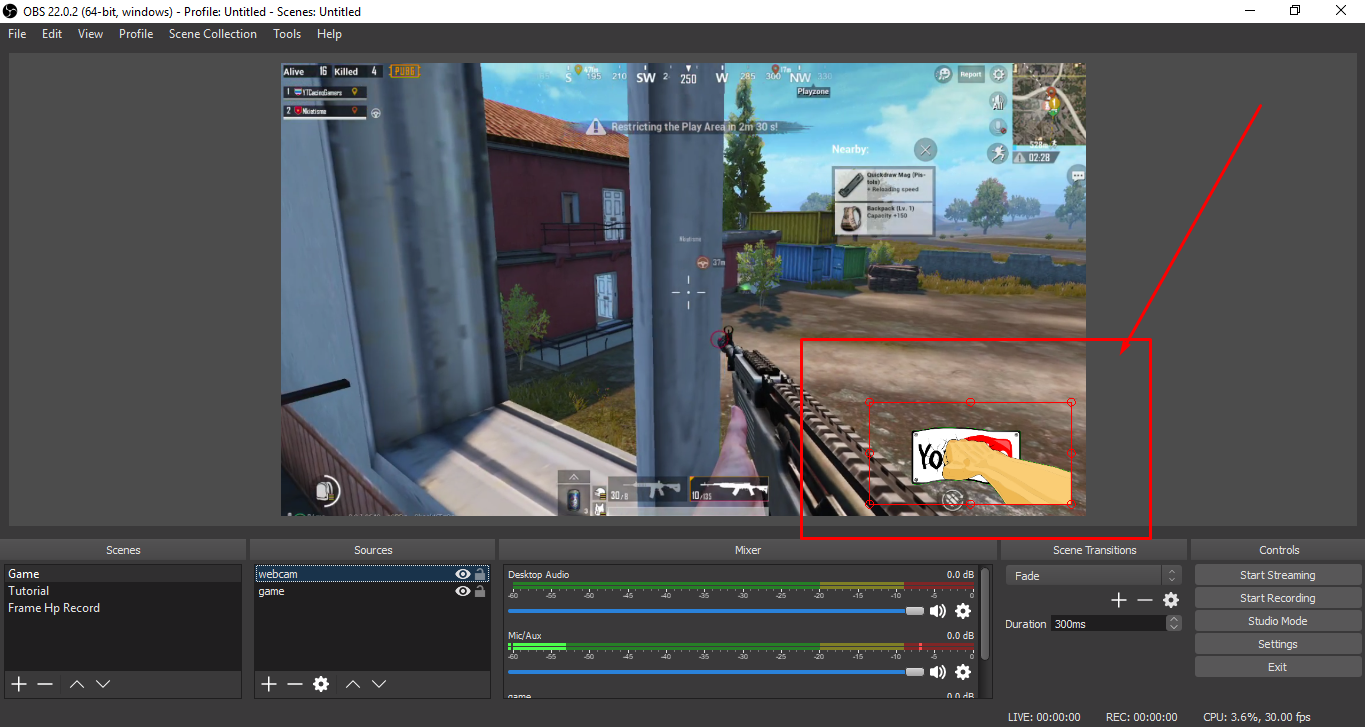
Task: Open Settings from Controls panel
Action: [x=1277, y=644]
